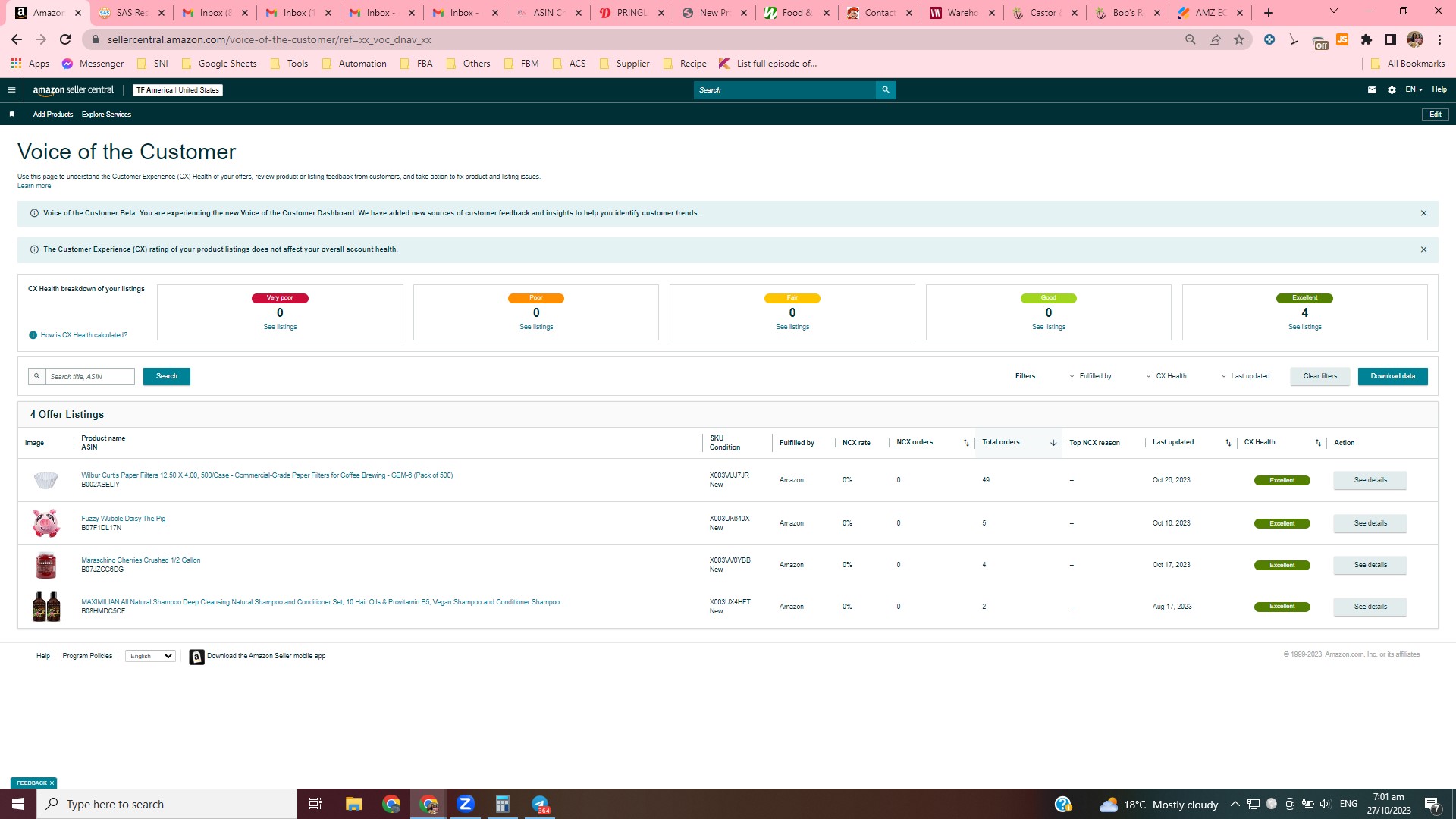Click the Maraschino Cherries product thumbnail

45,566
